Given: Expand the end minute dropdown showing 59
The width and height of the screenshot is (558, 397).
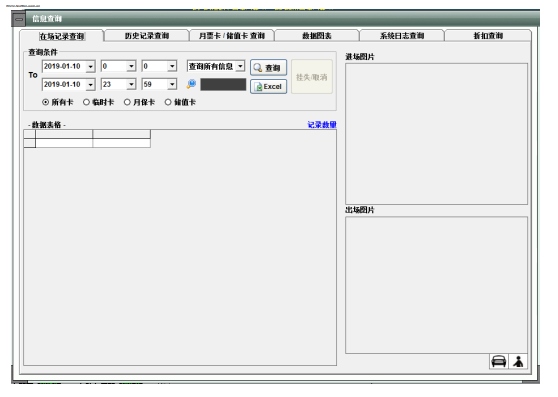Looking at the screenshot, I should tap(172, 85).
